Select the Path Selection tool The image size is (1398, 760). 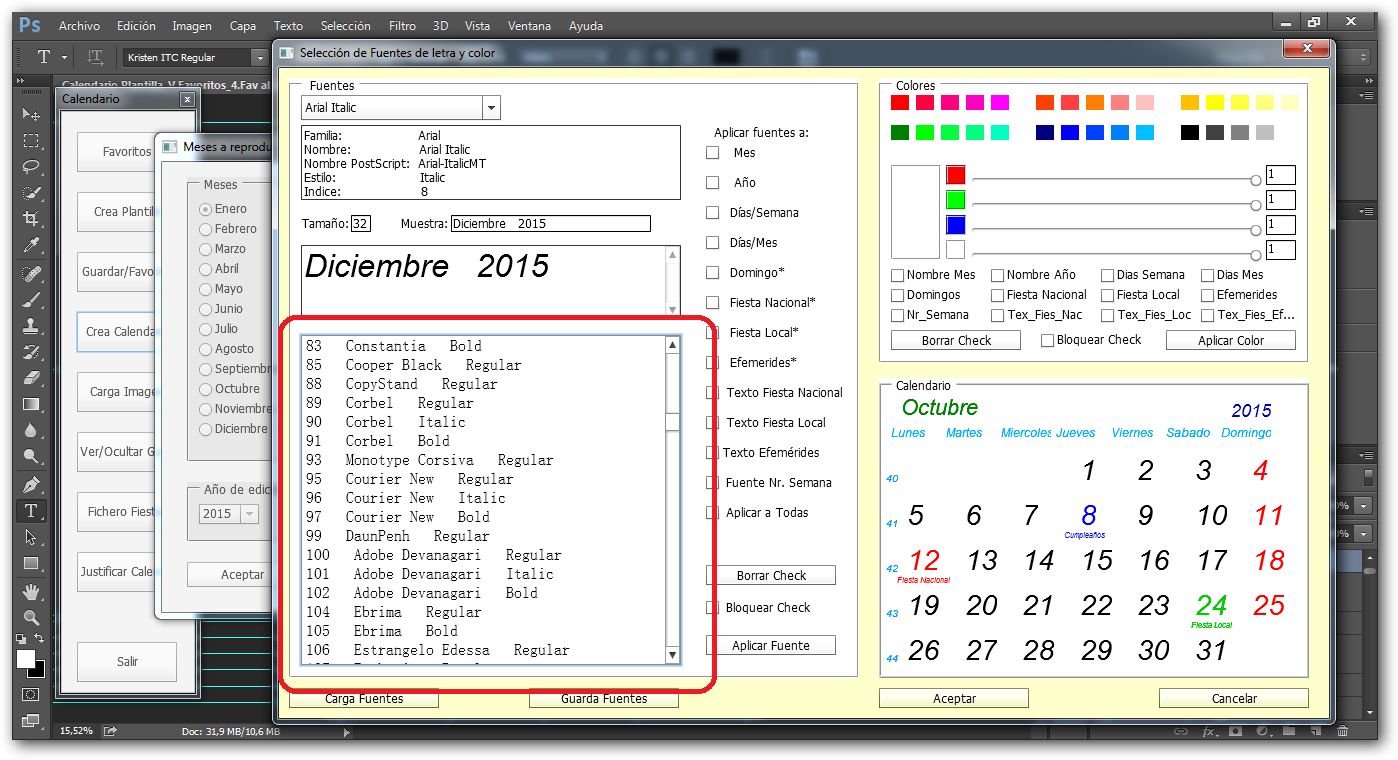pos(31,537)
